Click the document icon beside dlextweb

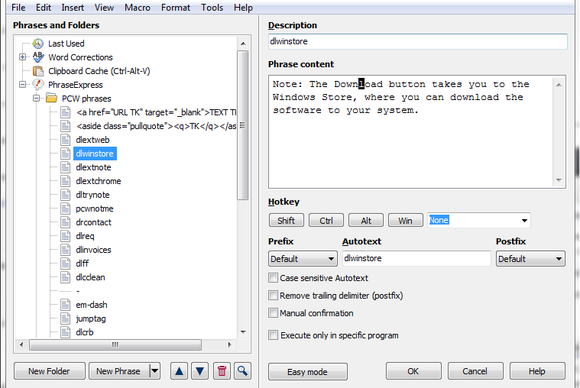65,140
